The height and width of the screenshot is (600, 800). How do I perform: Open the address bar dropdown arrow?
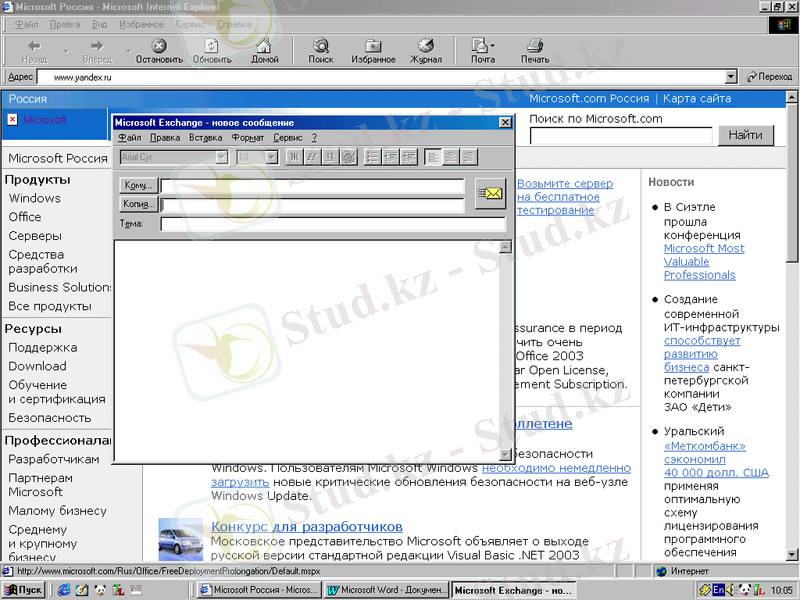pyautogui.click(x=732, y=77)
